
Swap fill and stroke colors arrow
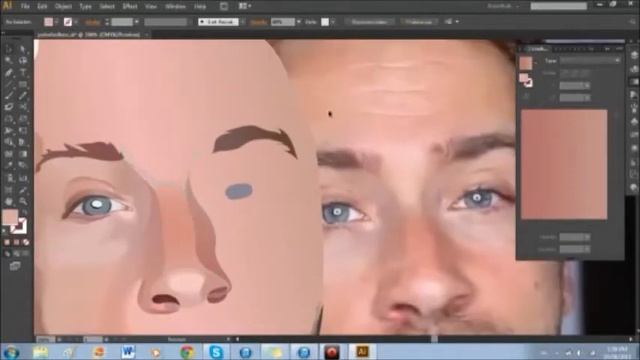pos(24,213)
